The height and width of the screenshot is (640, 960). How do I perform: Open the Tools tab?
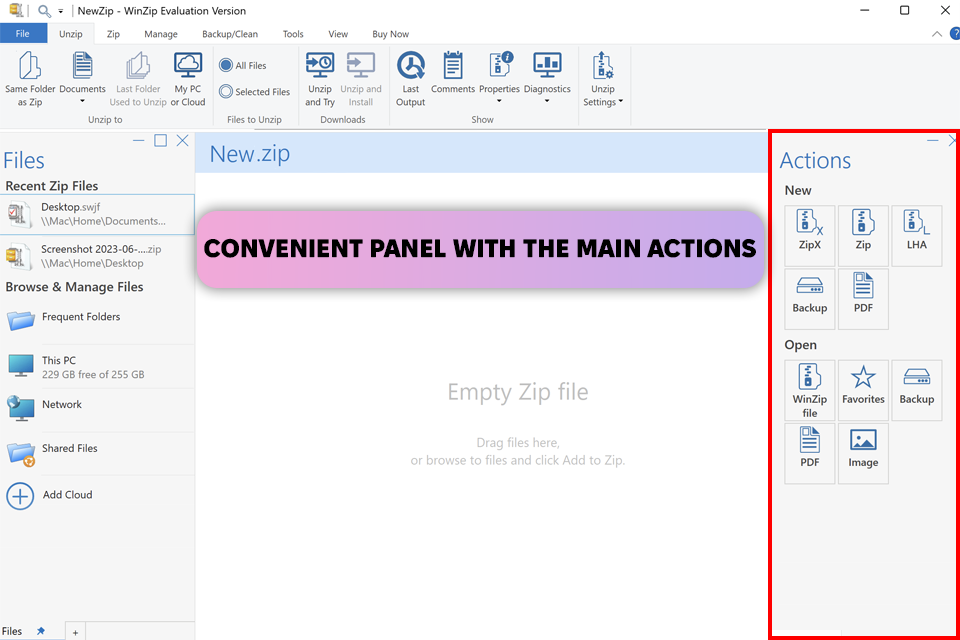click(293, 34)
